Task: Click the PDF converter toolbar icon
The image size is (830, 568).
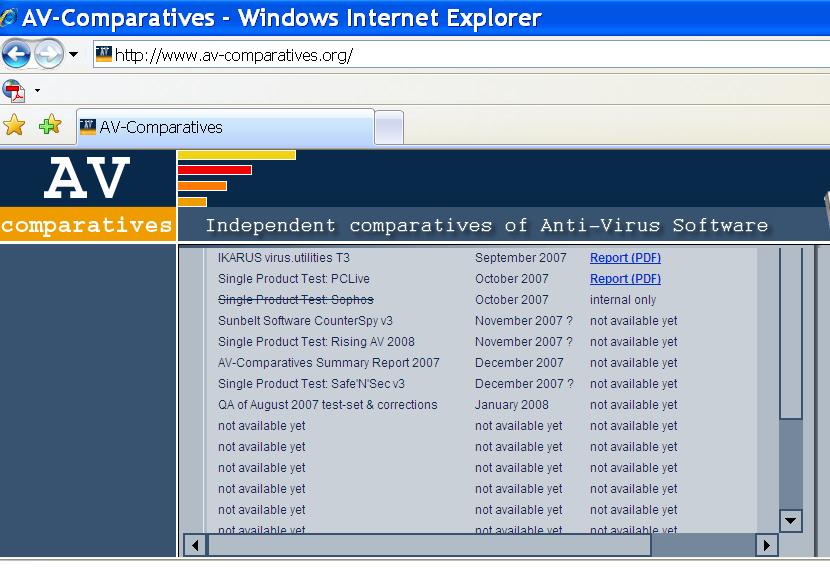Action: 14,91
